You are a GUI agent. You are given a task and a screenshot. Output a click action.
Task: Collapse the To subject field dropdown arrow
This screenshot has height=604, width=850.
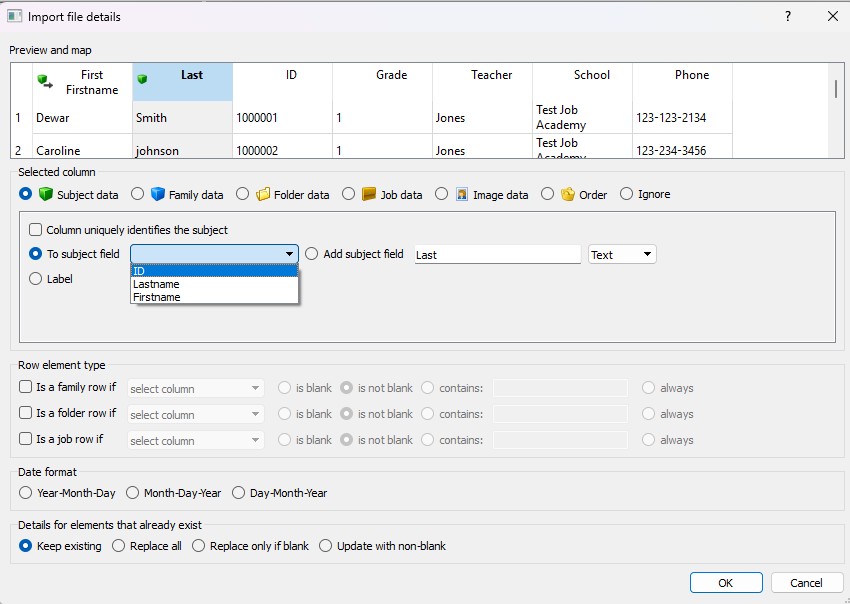click(x=290, y=255)
